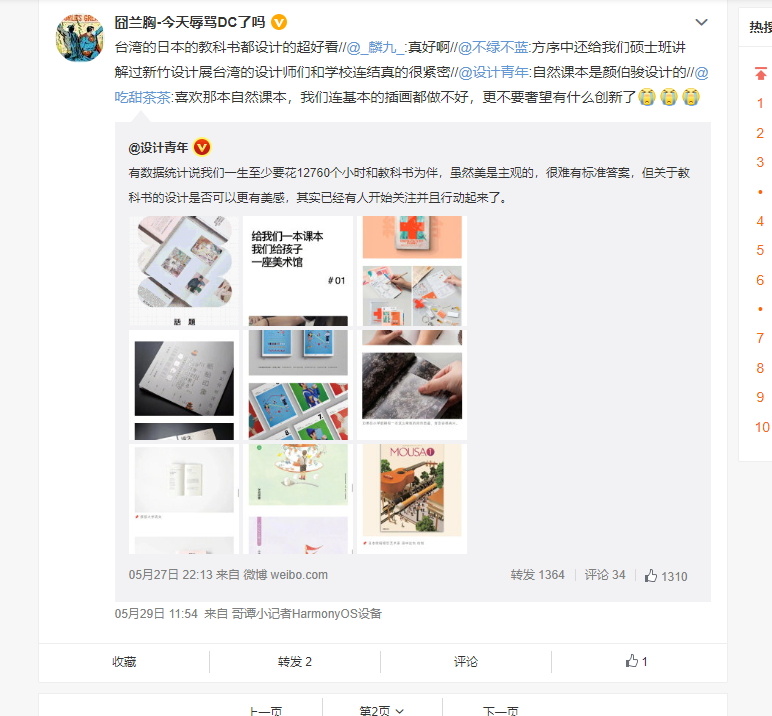Open the 给我们一本课本 text image thumbnail
The height and width of the screenshot is (716, 772).
298,271
